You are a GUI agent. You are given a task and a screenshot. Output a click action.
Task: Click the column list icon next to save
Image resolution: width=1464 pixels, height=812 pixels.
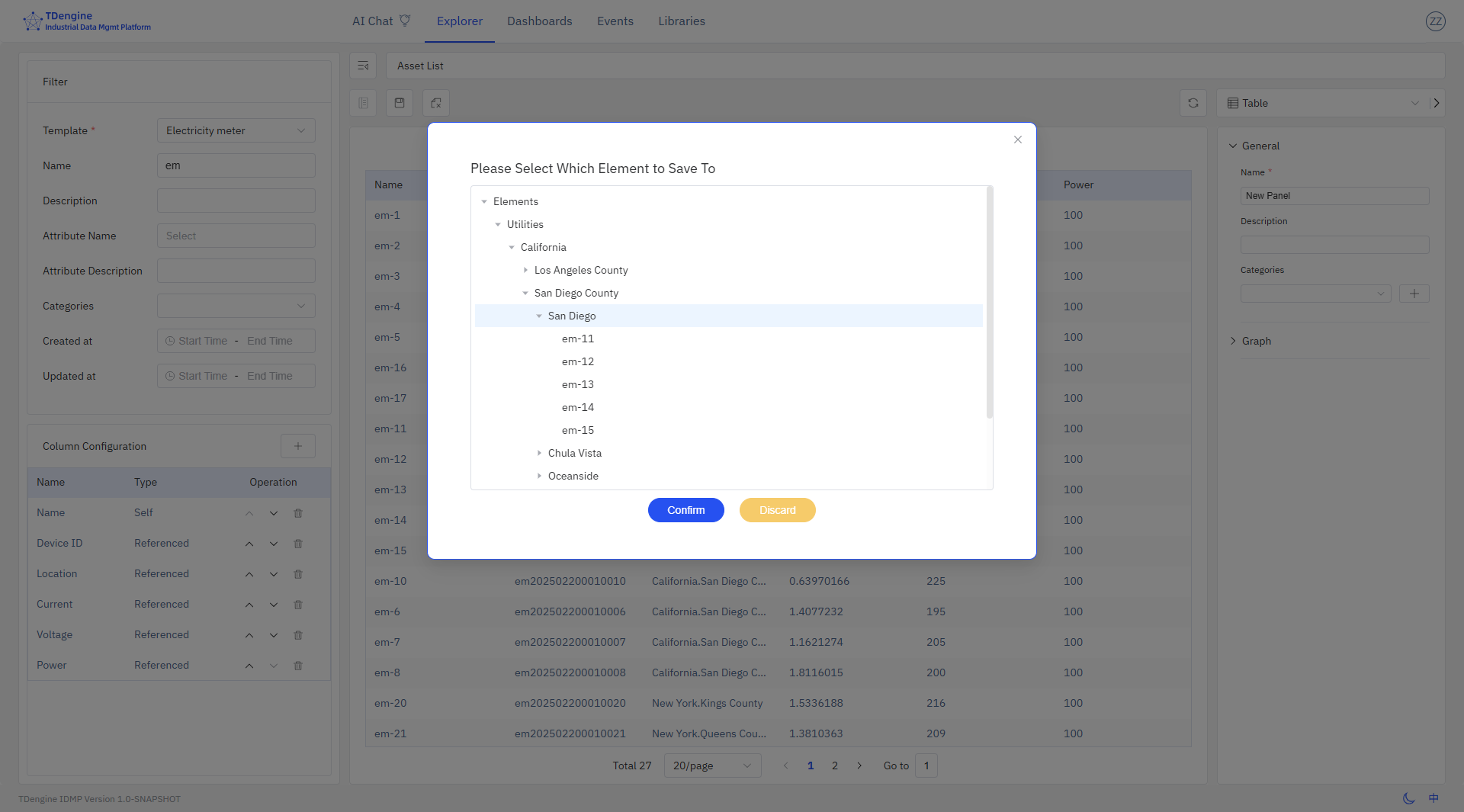pyautogui.click(x=363, y=103)
